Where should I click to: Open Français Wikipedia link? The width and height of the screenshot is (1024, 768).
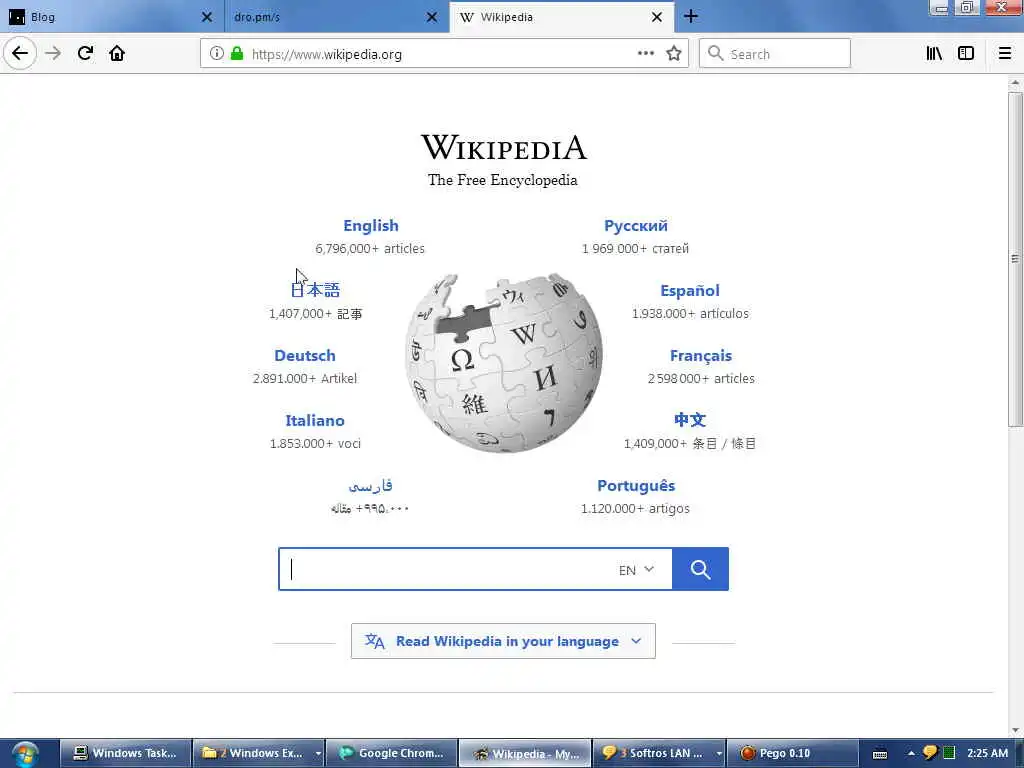pyautogui.click(x=701, y=356)
